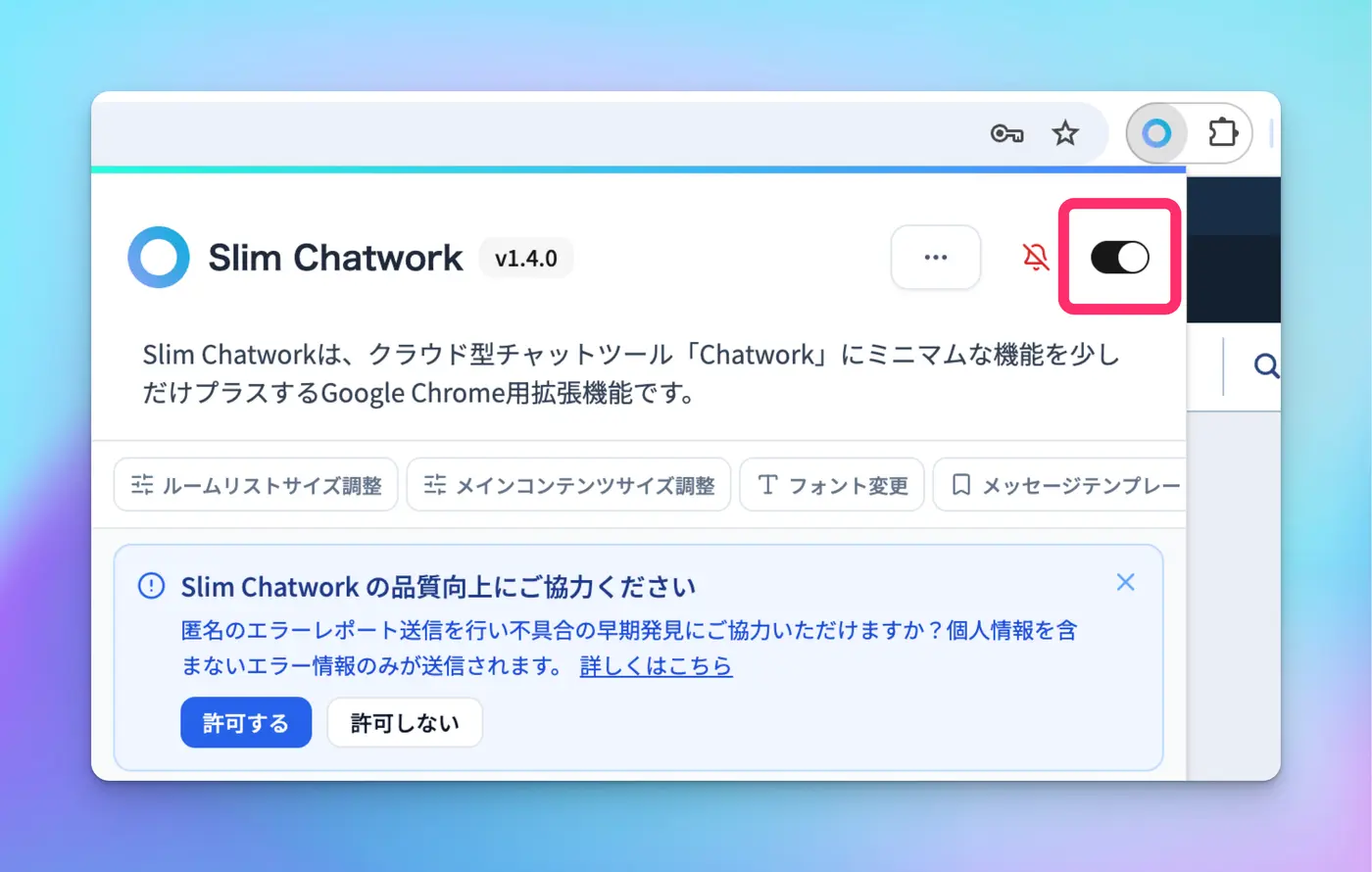1372x872 pixels.
Task: Click the 許可する button
Action: click(x=246, y=723)
